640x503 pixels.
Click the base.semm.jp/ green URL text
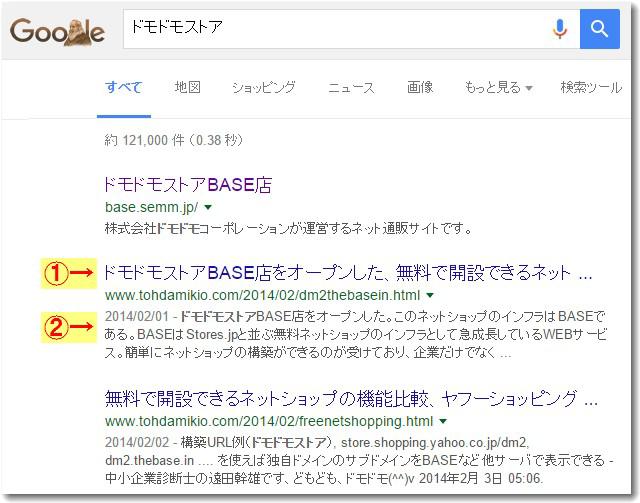(151, 207)
